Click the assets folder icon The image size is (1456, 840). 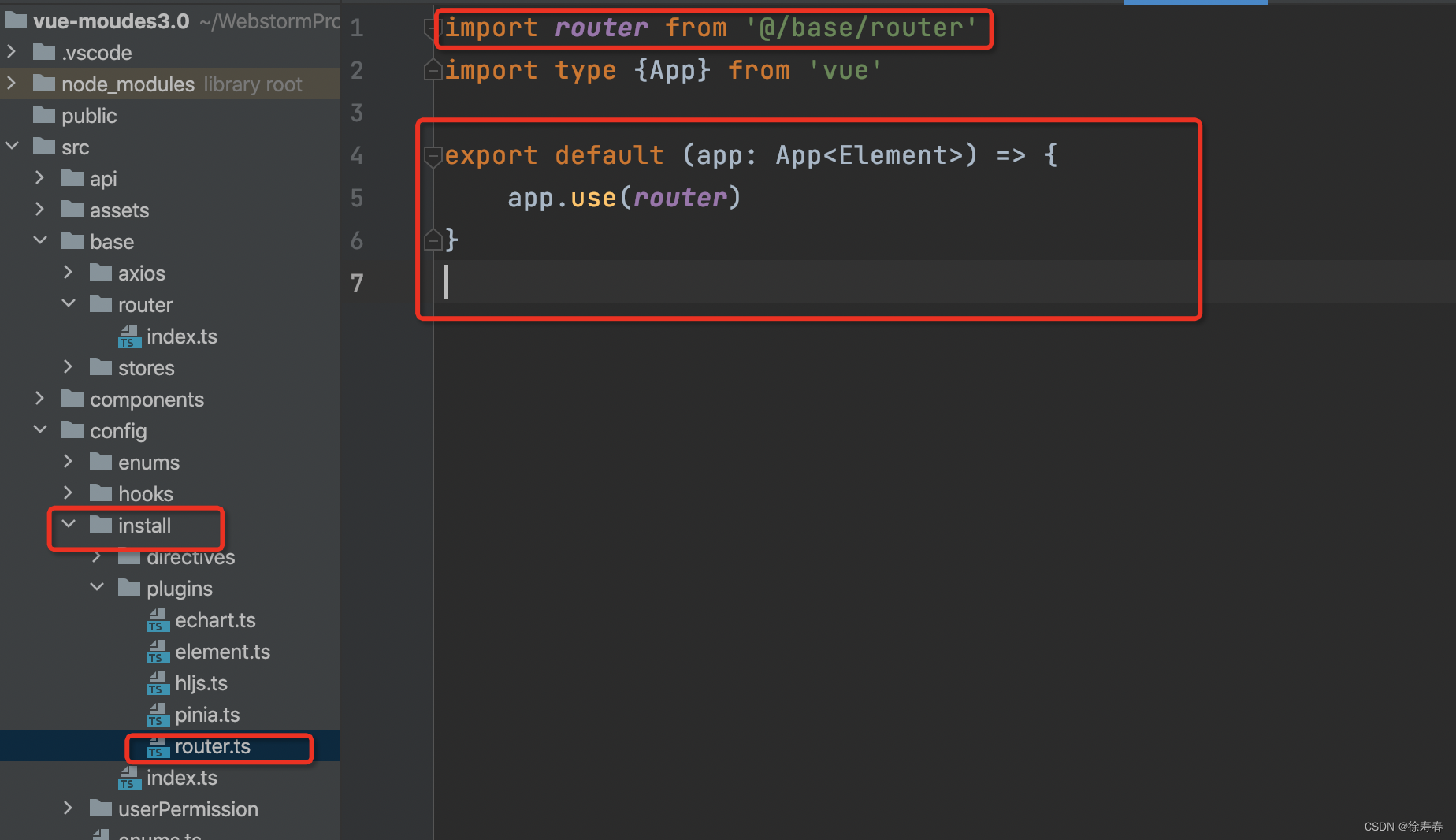click(x=72, y=210)
